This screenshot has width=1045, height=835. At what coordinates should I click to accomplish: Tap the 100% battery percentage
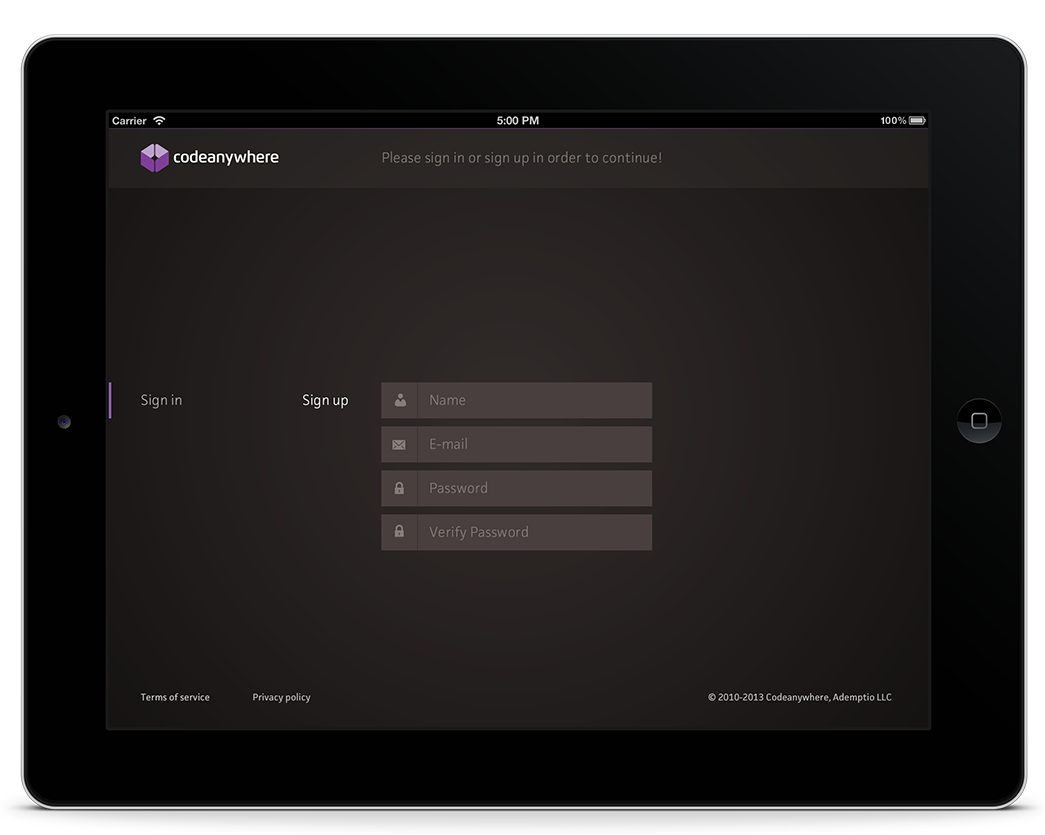click(x=893, y=121)
